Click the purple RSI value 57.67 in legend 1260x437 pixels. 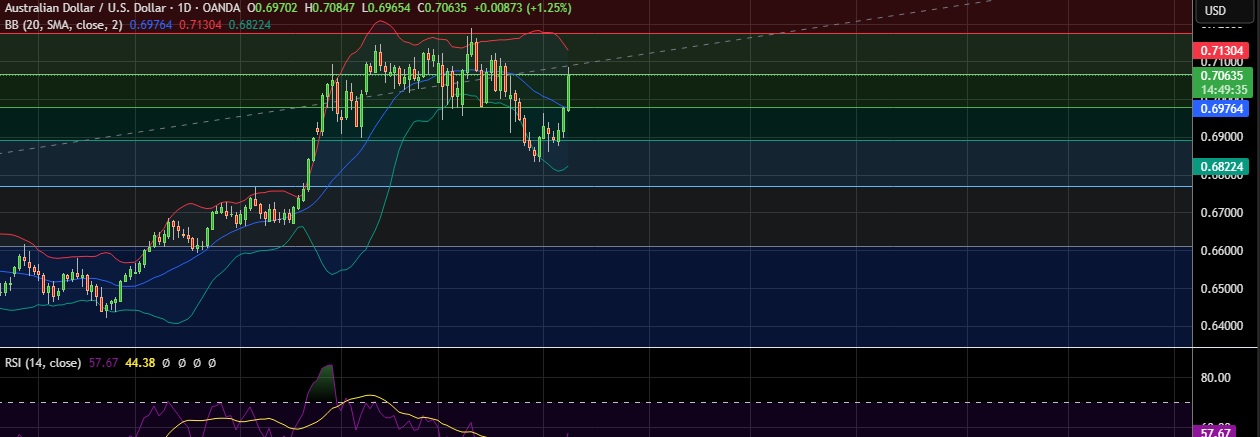click(x=103, y=363)
